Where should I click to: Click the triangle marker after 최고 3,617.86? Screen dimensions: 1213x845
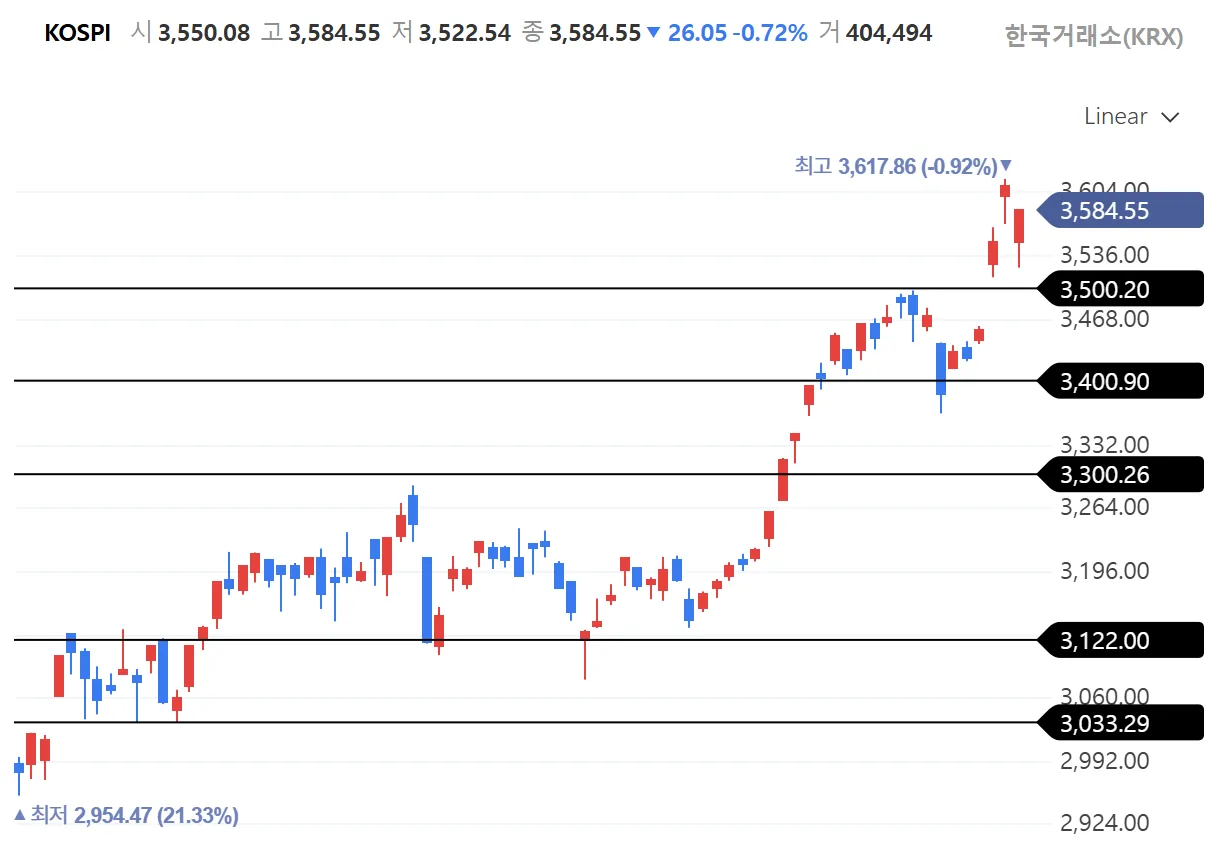[1006, 166]
